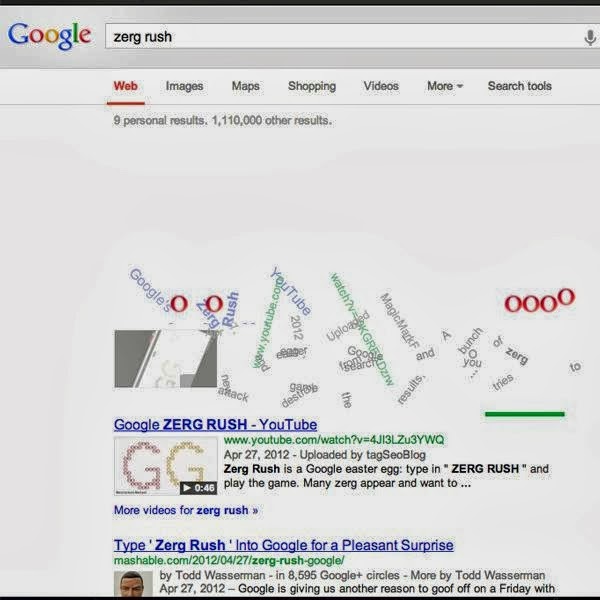
Task: Click the zerg rush search input field
Action: [x=342, y=37]
